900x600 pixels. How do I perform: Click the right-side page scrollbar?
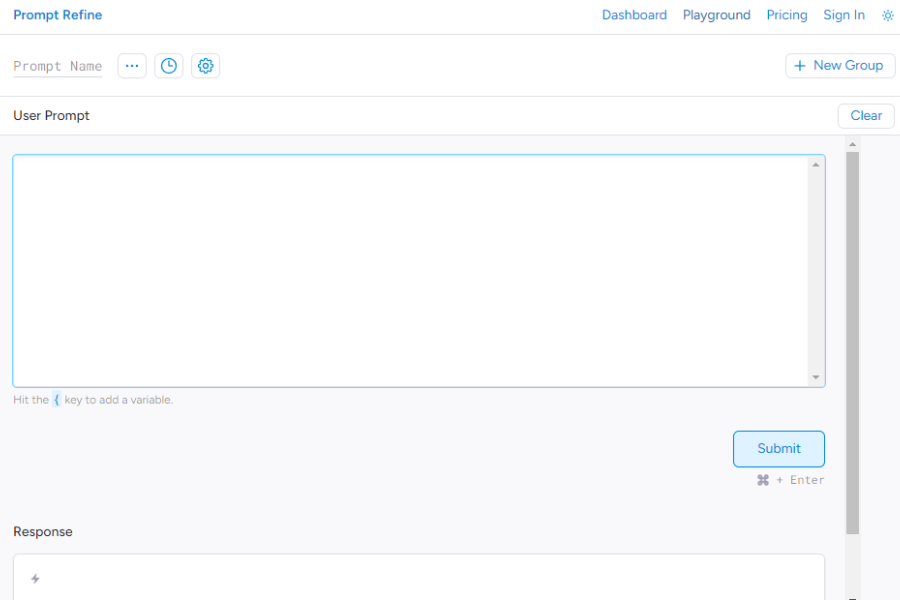[x=852, y=330]
